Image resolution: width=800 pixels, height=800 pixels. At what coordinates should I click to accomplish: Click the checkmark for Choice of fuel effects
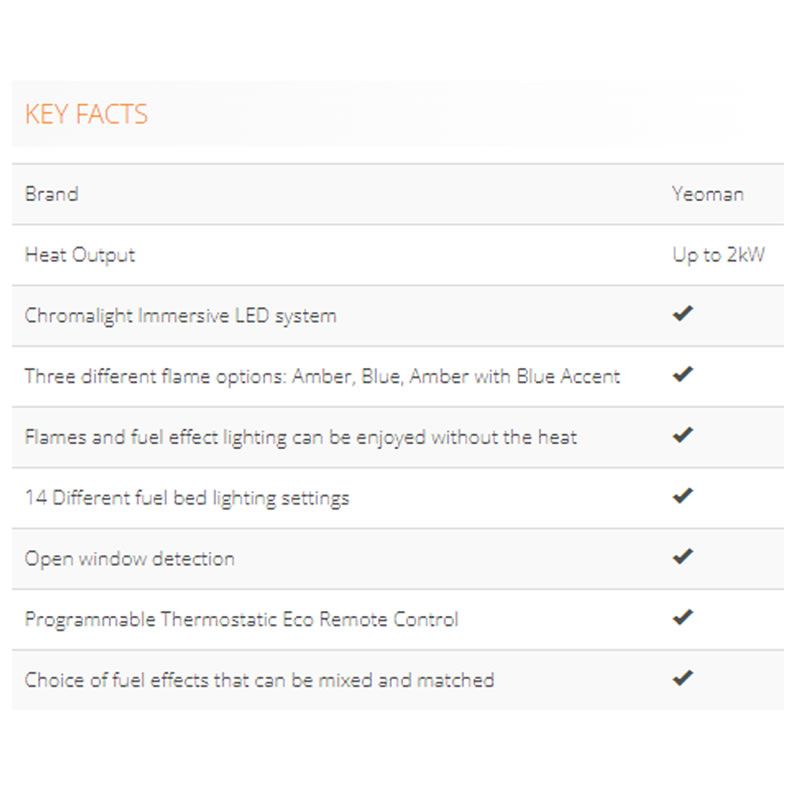(x=683, y=678)
